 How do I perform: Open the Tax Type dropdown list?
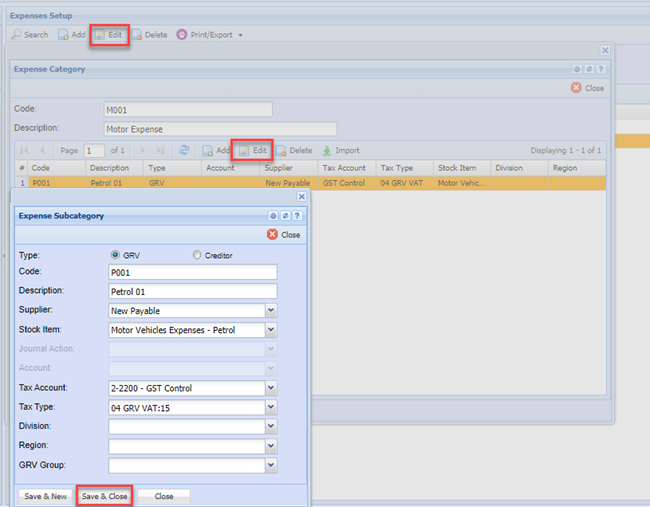click(x=270, y=407)
